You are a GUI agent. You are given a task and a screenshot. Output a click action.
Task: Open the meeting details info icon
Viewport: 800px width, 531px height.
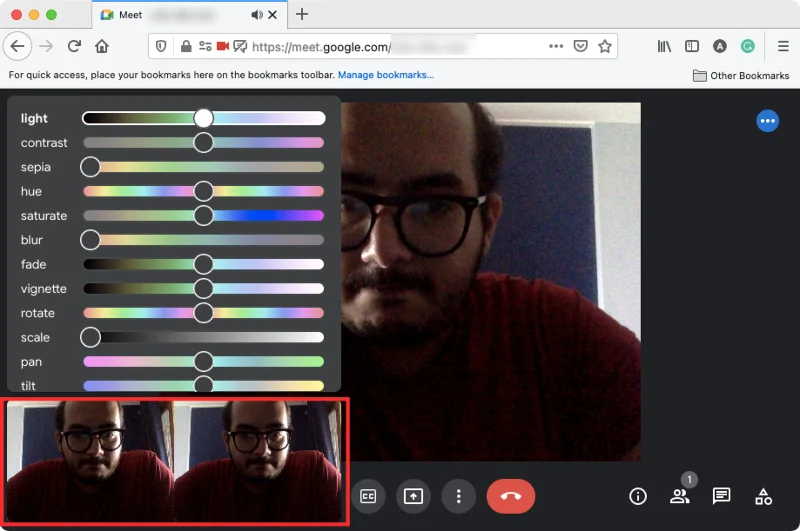click(637, 496)
